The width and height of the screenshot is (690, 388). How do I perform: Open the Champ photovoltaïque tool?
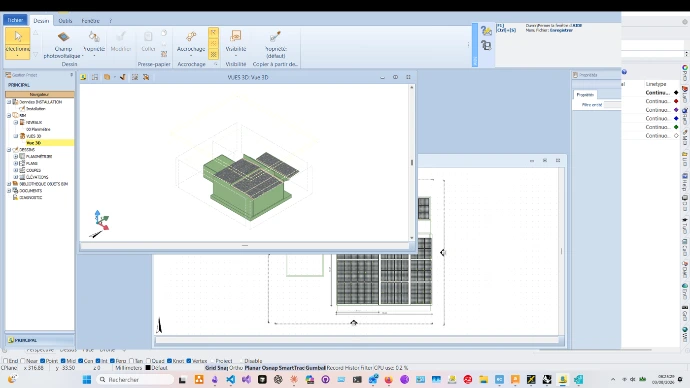click(x=63, y=44)
